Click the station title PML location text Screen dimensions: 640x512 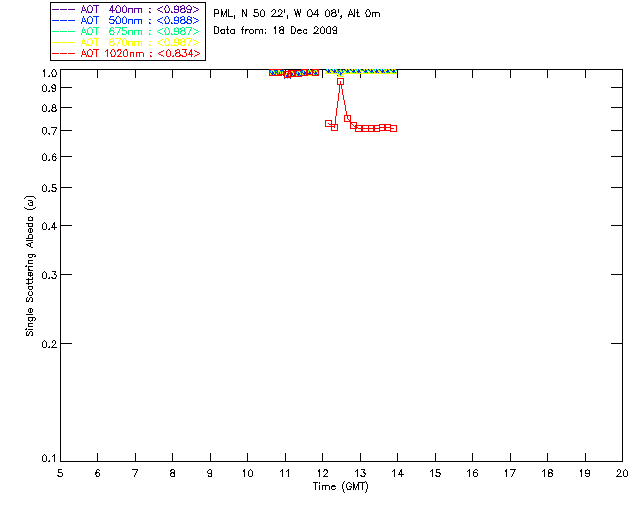point(297,14)
